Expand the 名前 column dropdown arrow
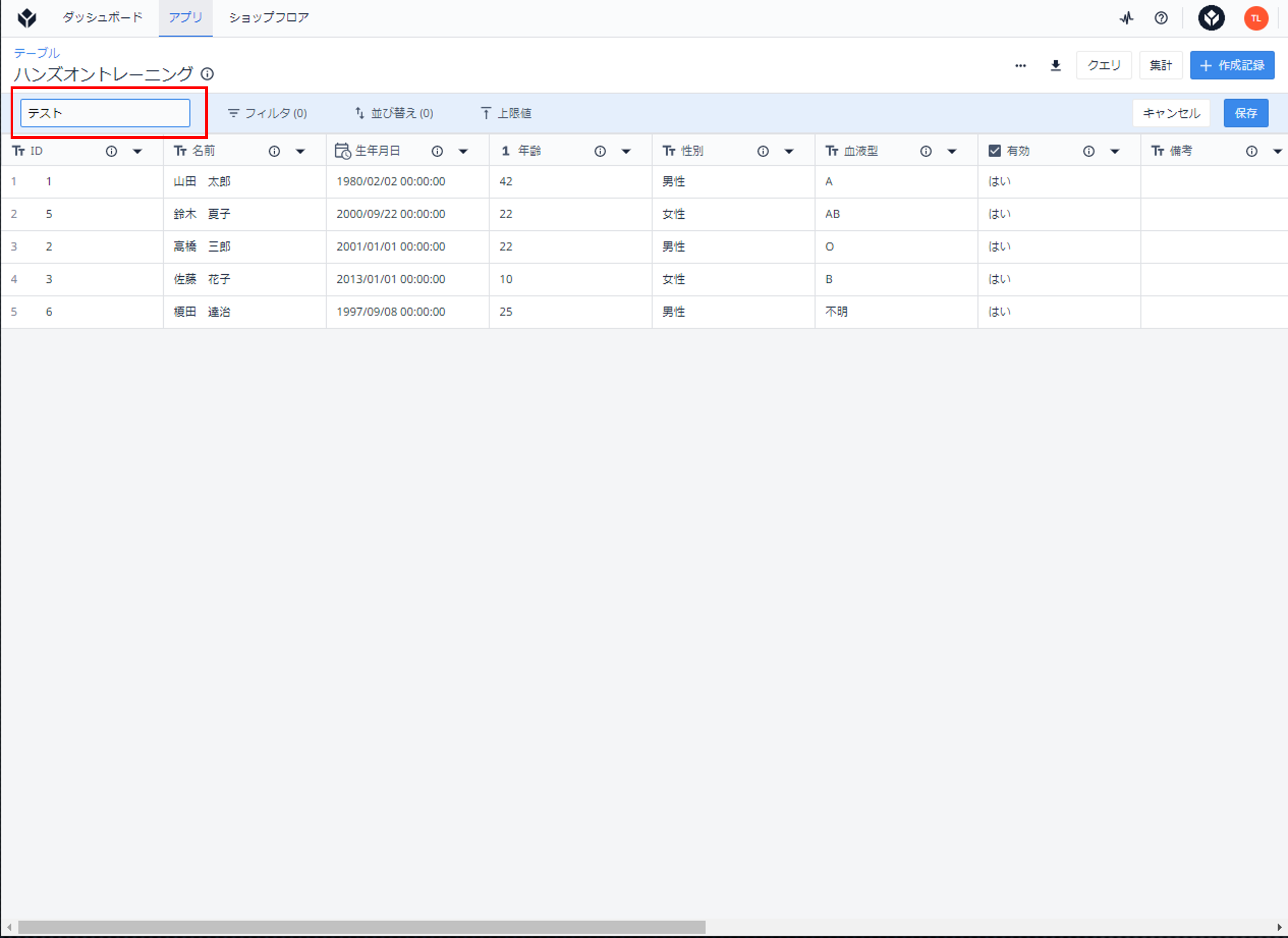Image resolution: width=1288 pixels, height=938 pixels. [300, 151]
